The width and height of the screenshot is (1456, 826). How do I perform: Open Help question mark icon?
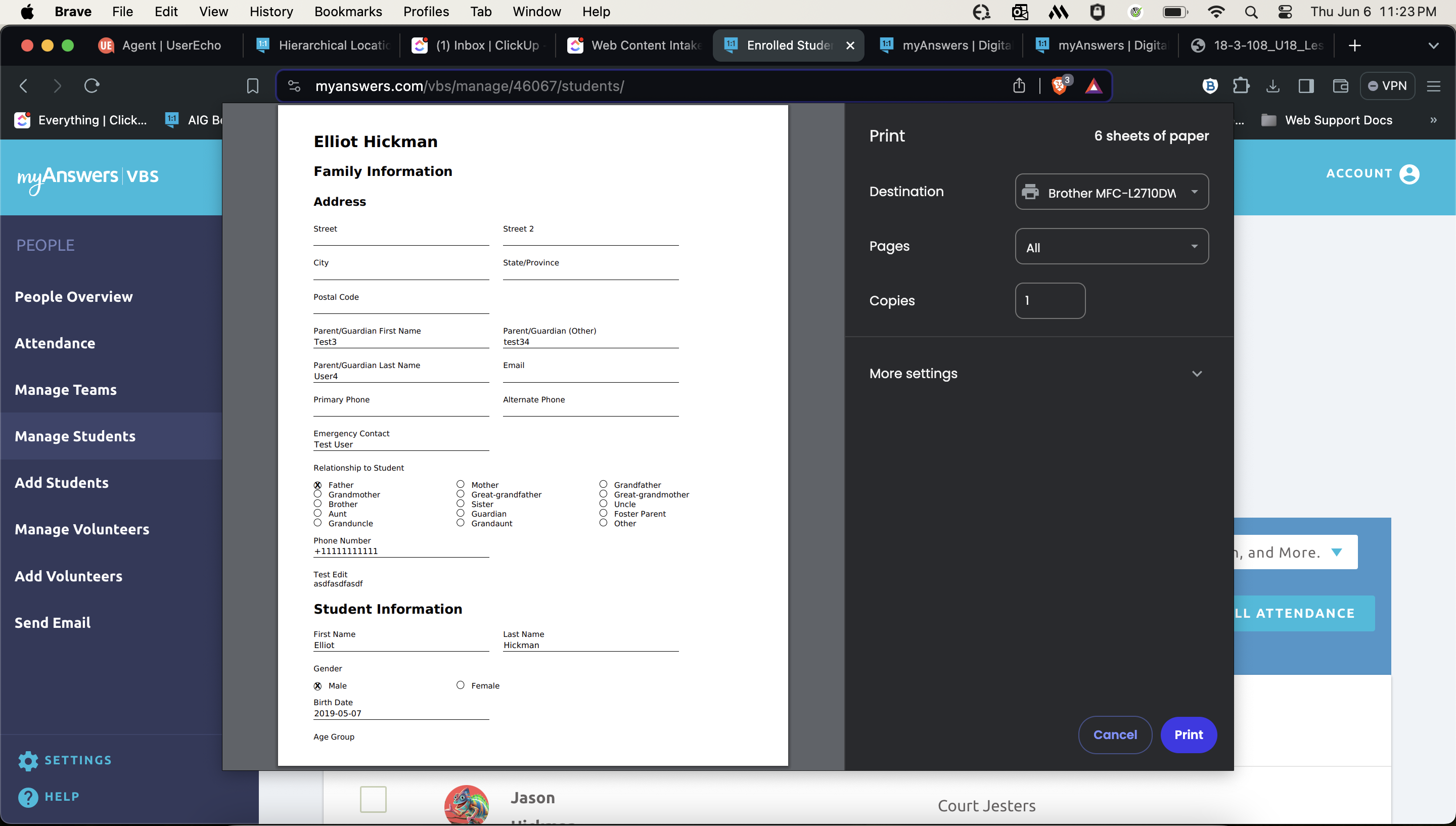click(28, 797)
